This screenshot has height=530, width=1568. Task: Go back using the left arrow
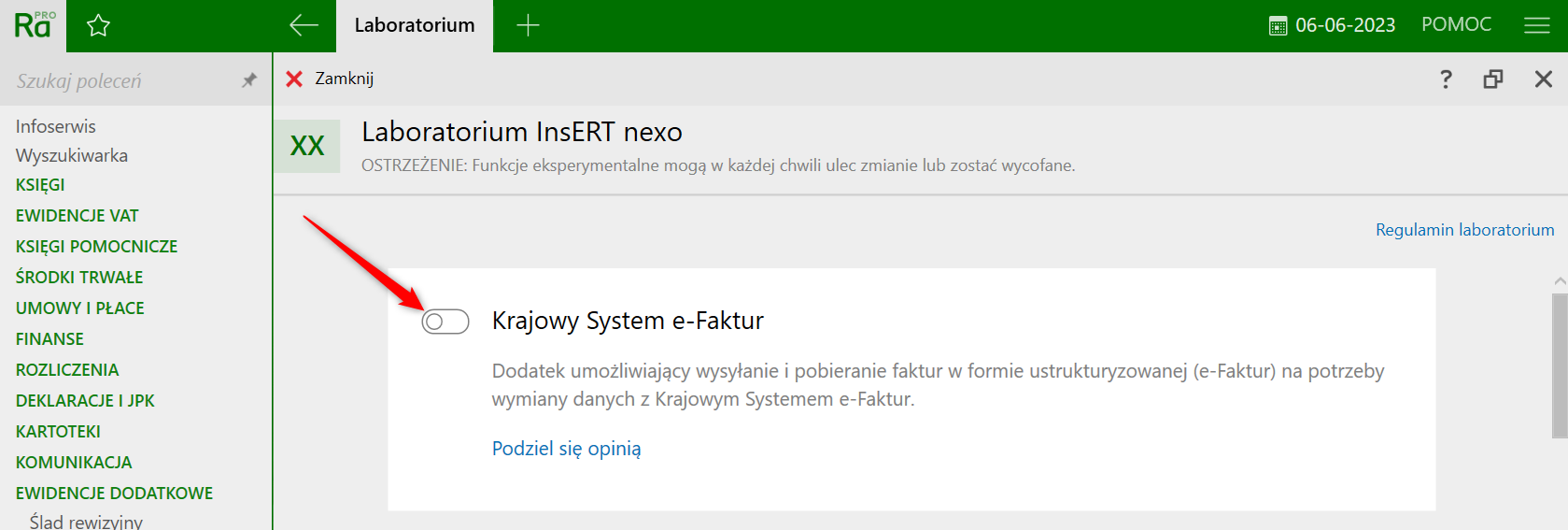[304, 25]
